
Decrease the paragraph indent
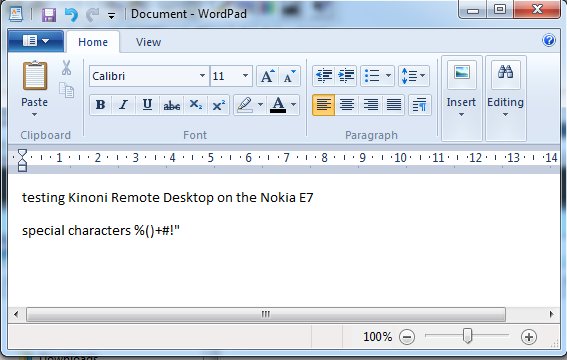tap(324, 76)
